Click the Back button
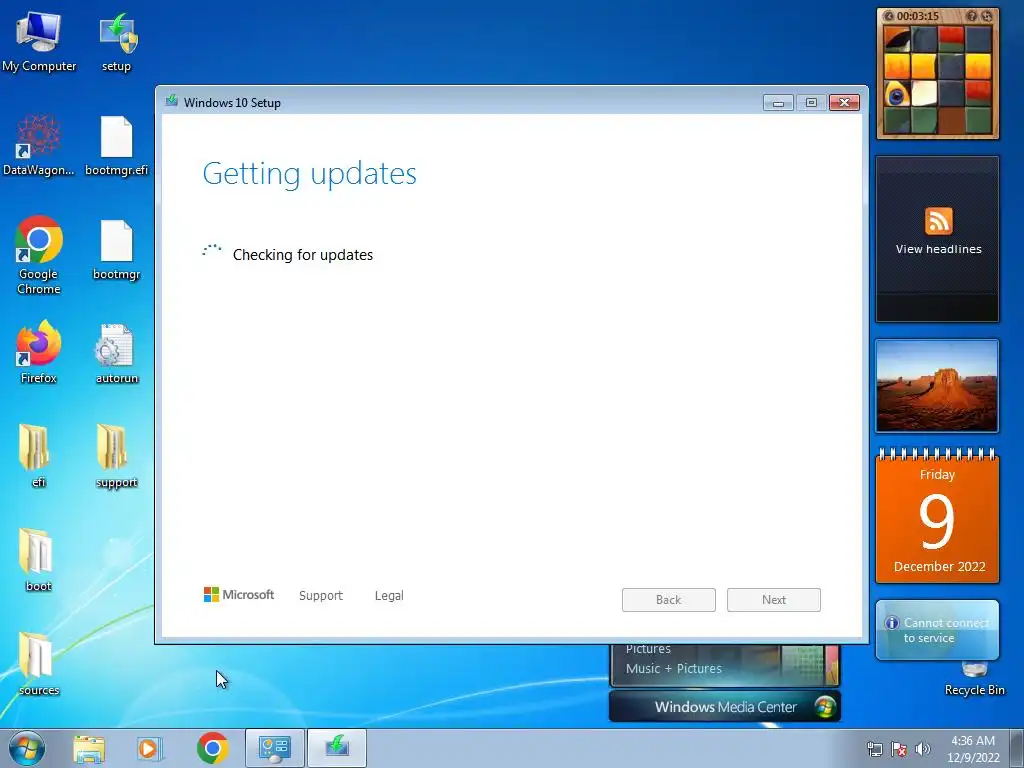 (669, 600)
